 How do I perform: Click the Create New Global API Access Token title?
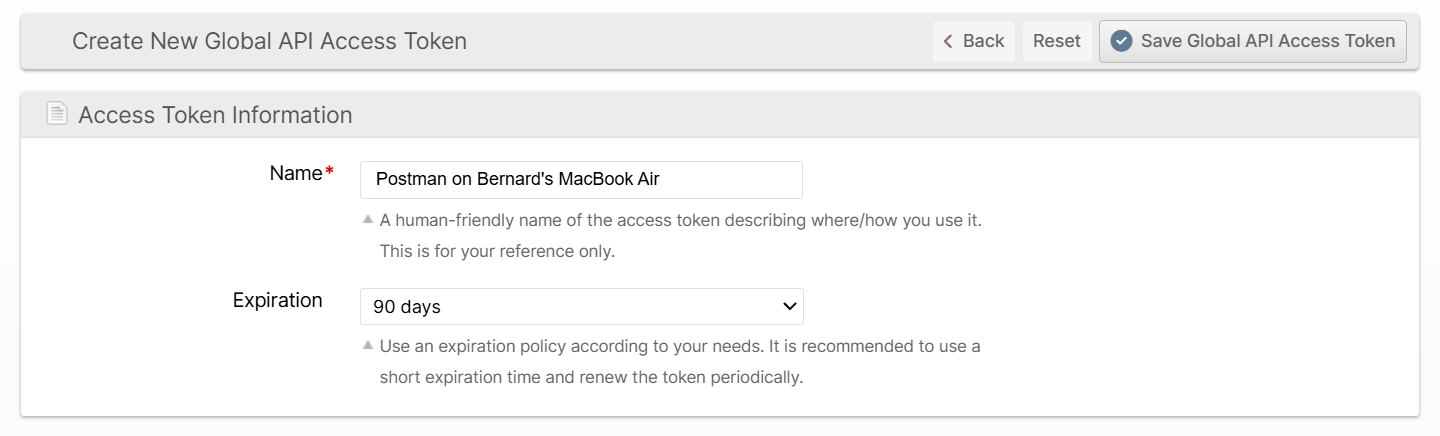[x=269, y=41]
